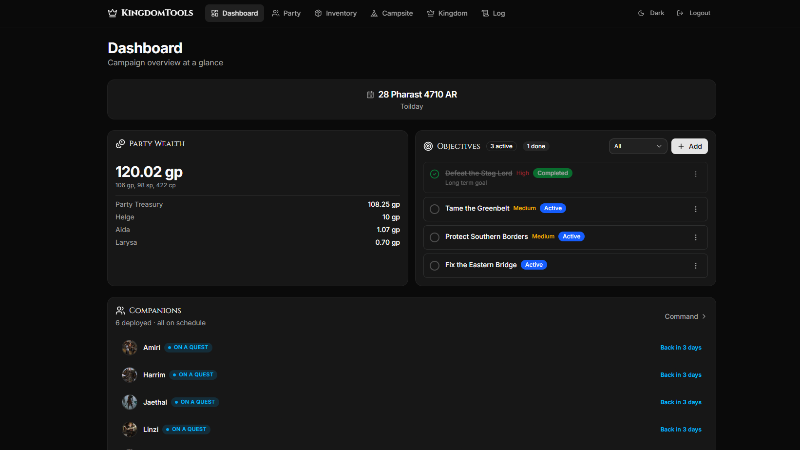Go to the Campsite tab
The height and width of the screenshot is (450, 800).
(x=392, y=13)
